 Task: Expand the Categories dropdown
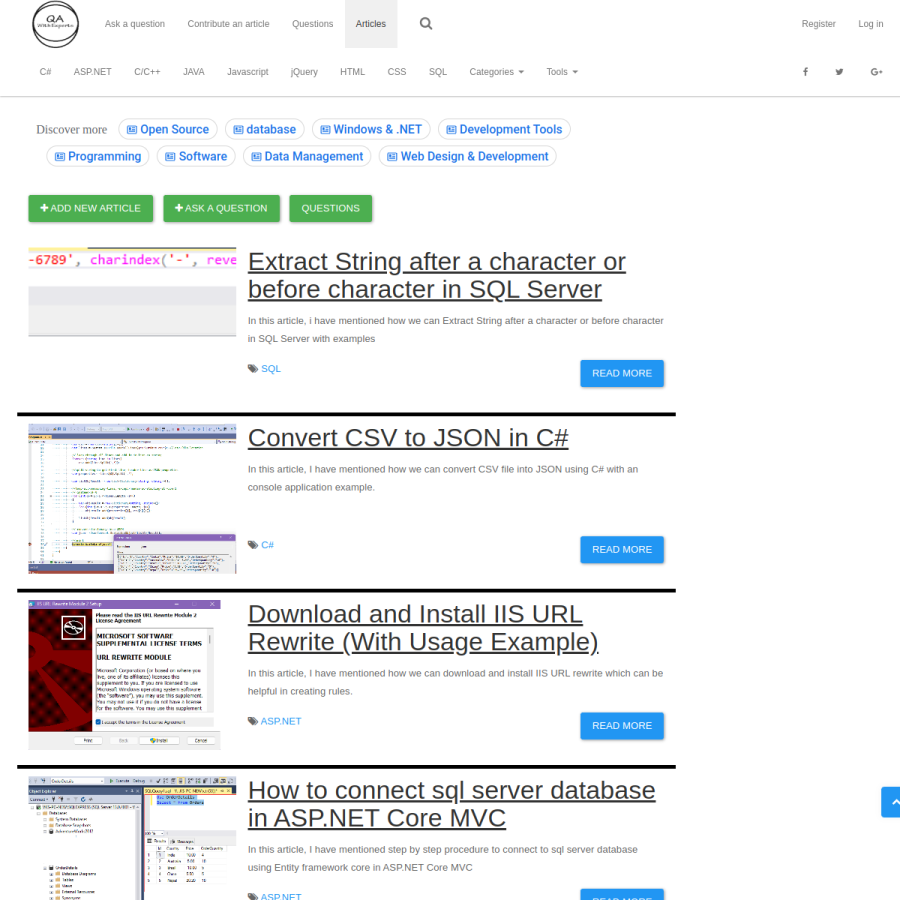[496, 72]
